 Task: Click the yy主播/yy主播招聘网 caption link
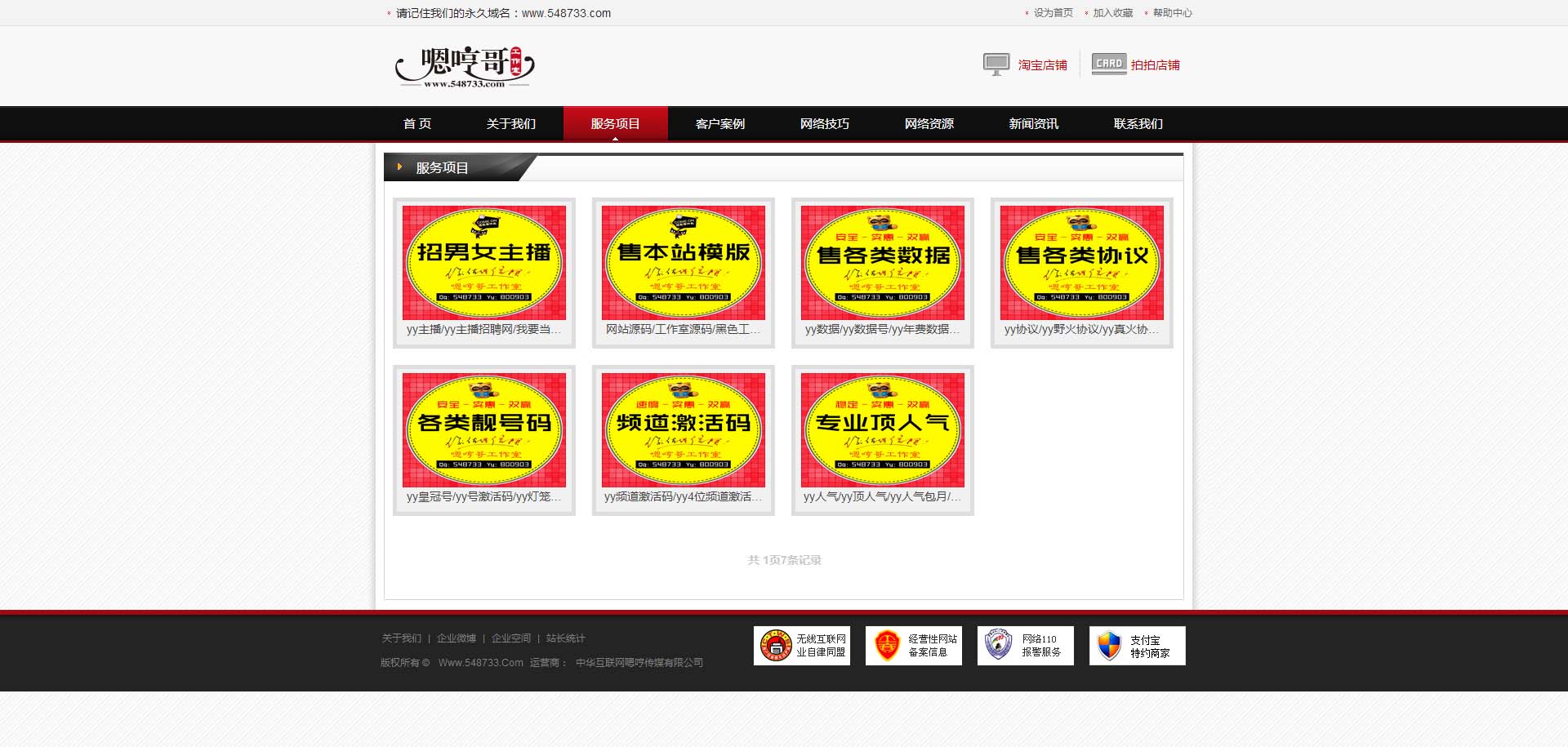(x=484, y=330)
